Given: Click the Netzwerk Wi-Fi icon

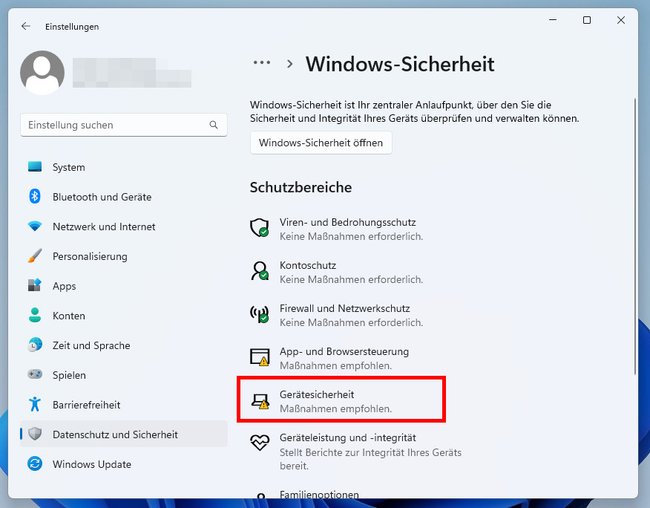Looking at the screenshot, I should click(x=35, y=226).
